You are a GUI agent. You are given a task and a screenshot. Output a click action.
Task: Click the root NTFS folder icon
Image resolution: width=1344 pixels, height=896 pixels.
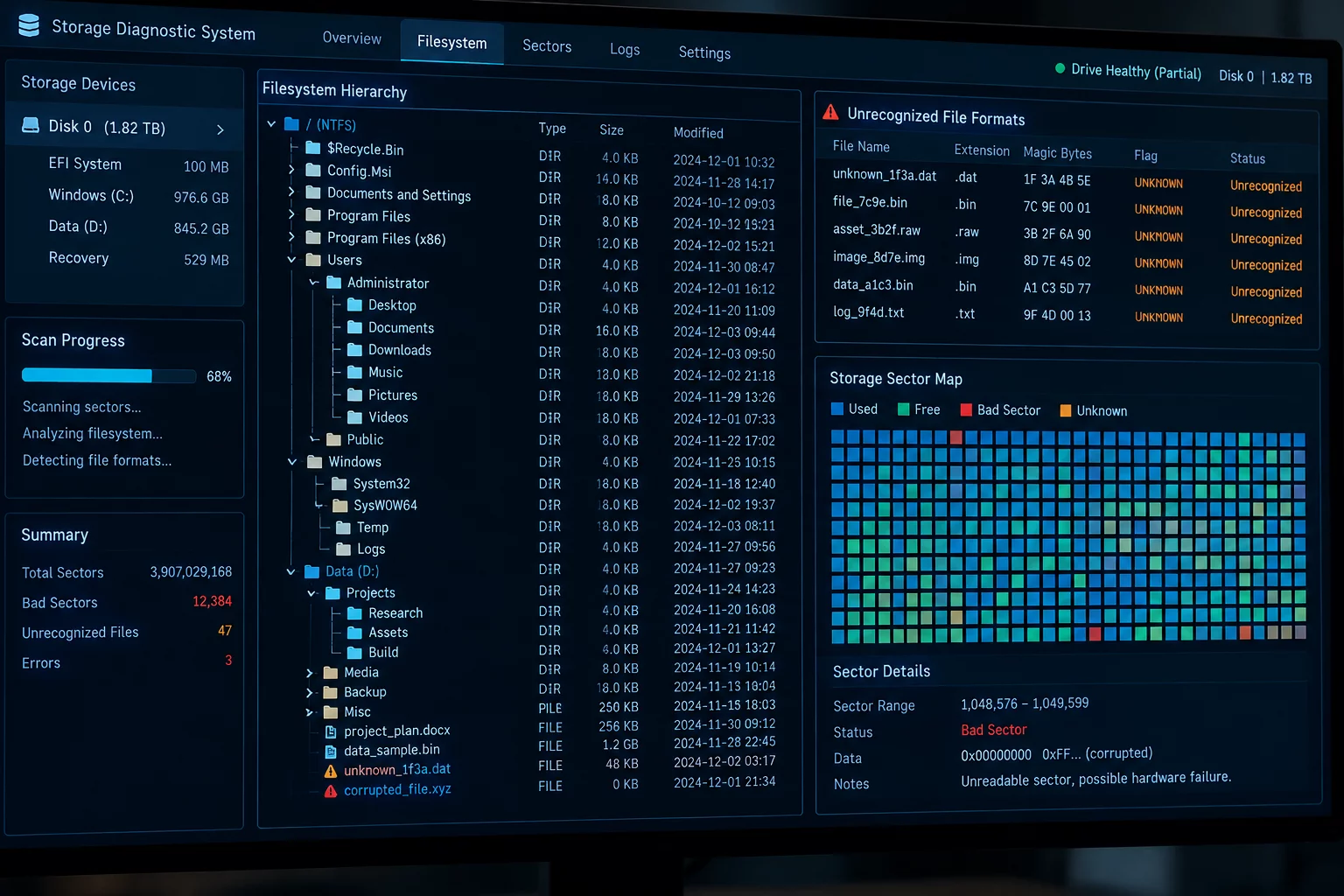(292, 124)
